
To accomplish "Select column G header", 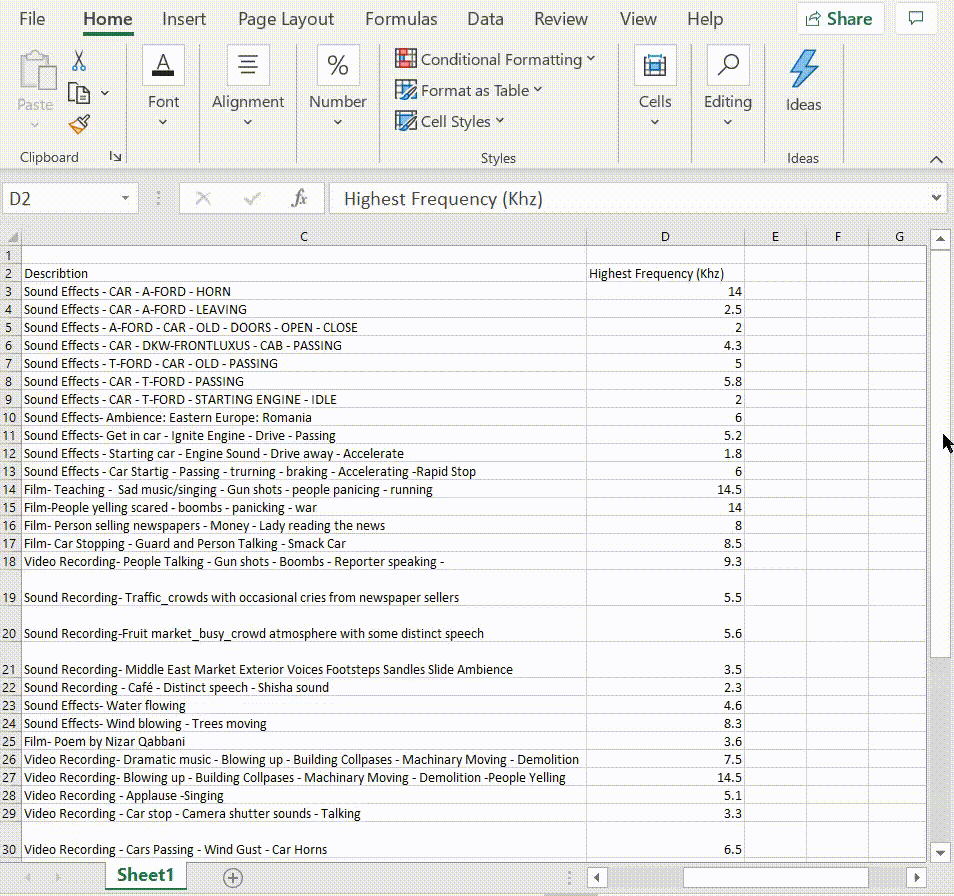I will [x=899, y=237].
